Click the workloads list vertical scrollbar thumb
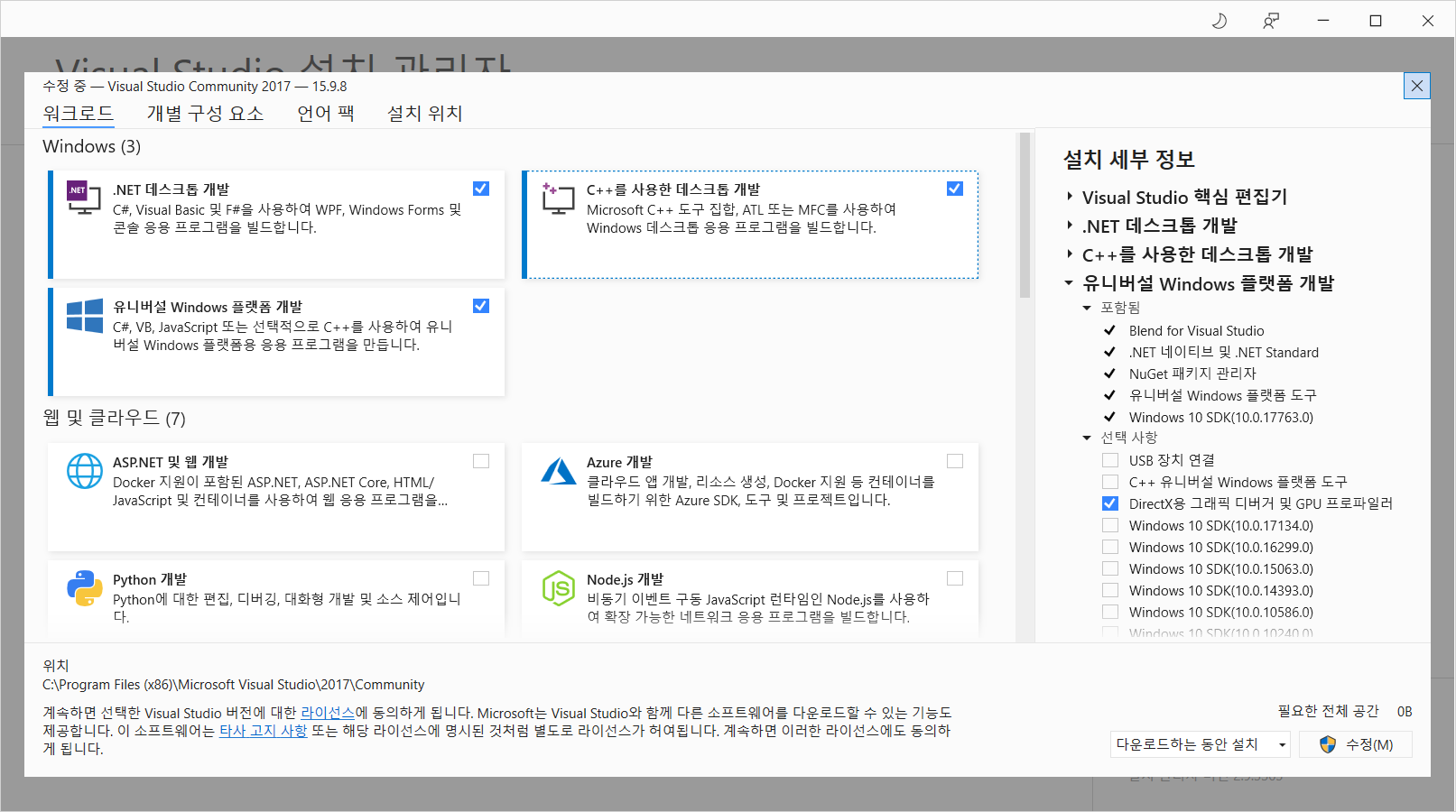Viewport: 1456px width, 812px height. (x=1025, y=215)
